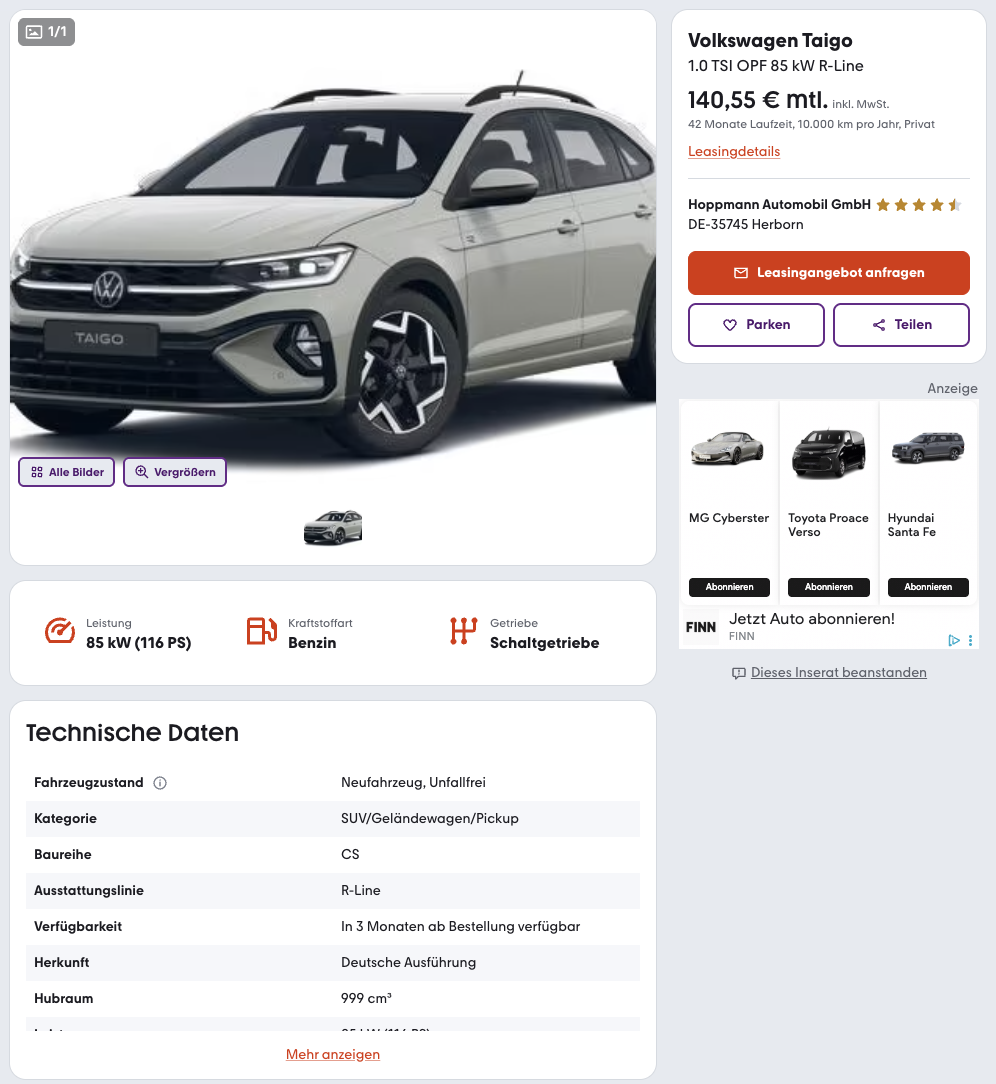Screen dimensions: 996x1084
Task: Share the listing via Teilen button
Action: click(x=901, y=325)
